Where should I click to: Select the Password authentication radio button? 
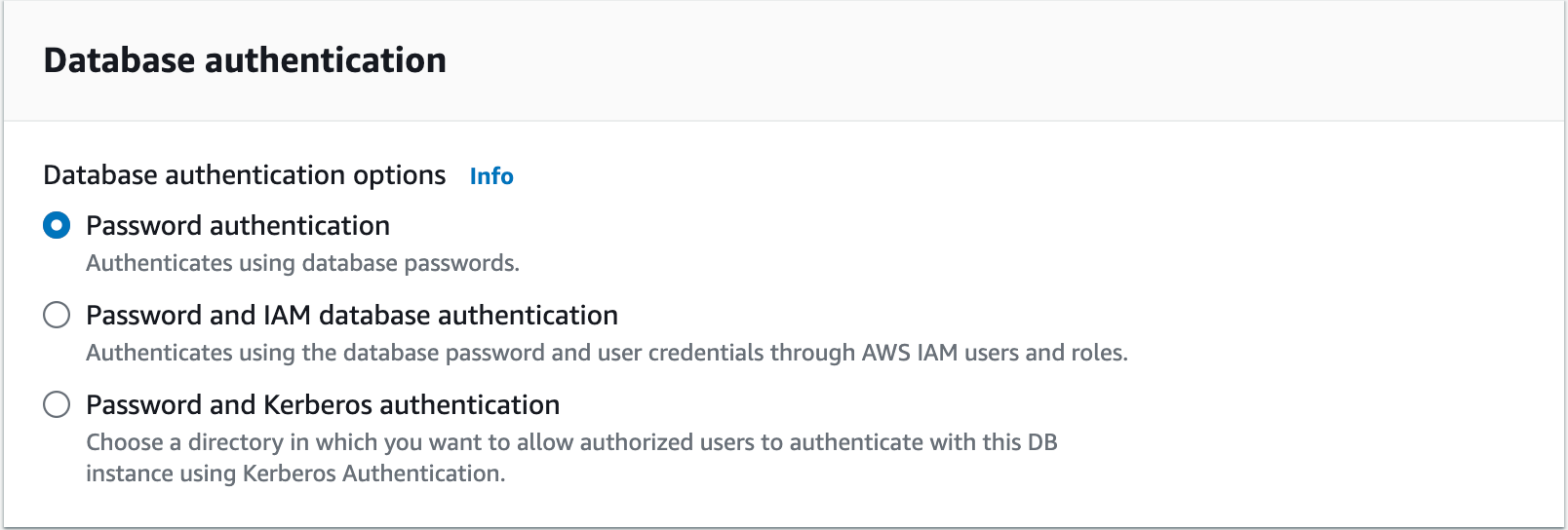57,226
